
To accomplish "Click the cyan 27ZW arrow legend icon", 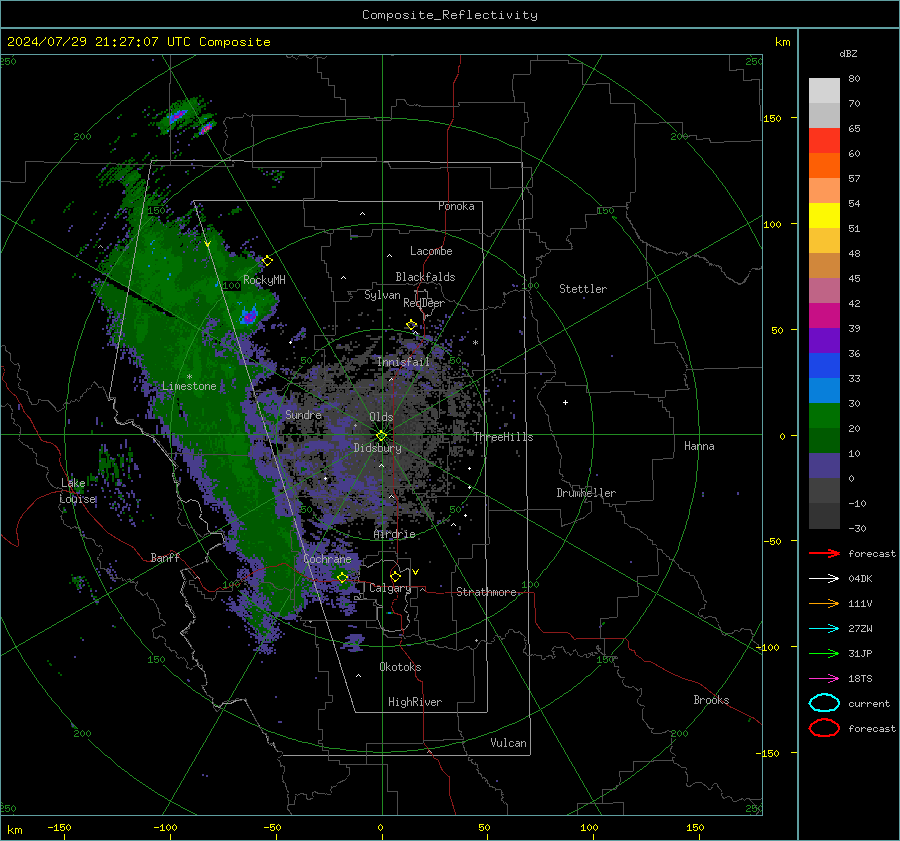I will pos(824,629).
